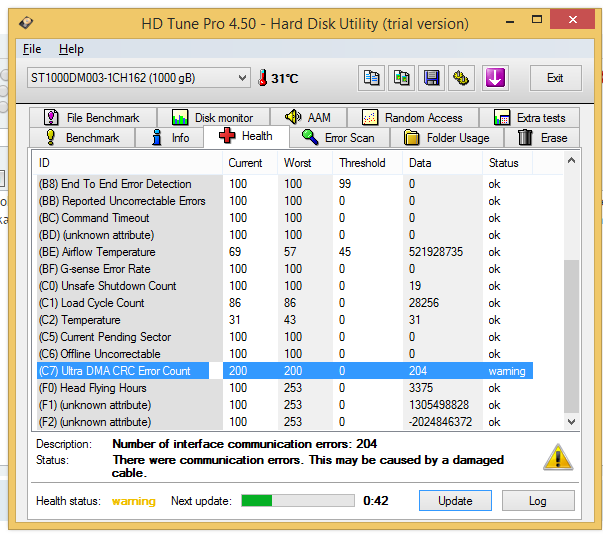The width and height of the screenshot is (603, 537).
Task: Select the (BD) unknown attribute row
Action: tap(285, 235)
